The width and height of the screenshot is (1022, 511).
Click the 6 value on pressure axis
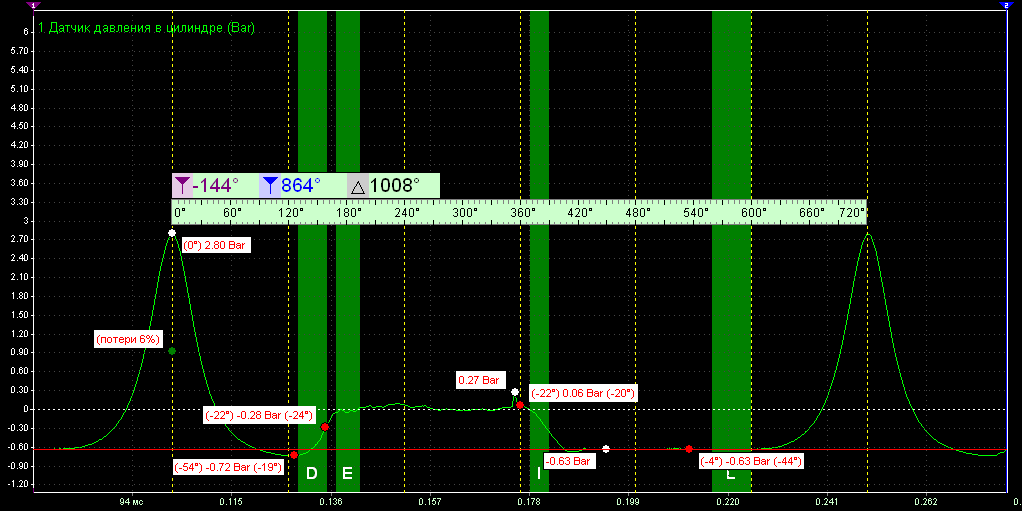pyautogui.click(x=27, y=32)
